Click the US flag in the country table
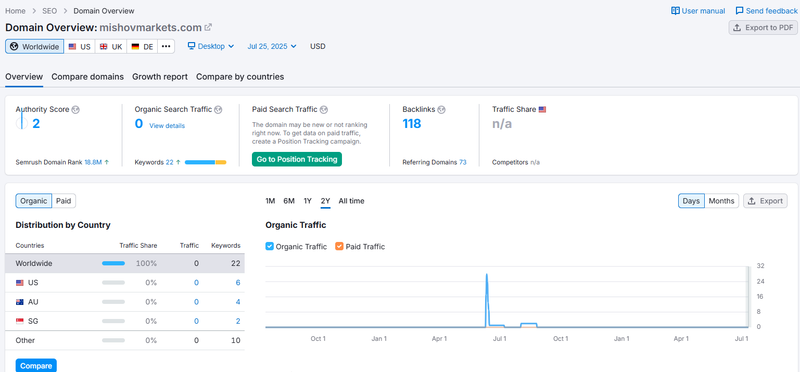The width and height of the screenshot is (800, 372). (20, 283)
